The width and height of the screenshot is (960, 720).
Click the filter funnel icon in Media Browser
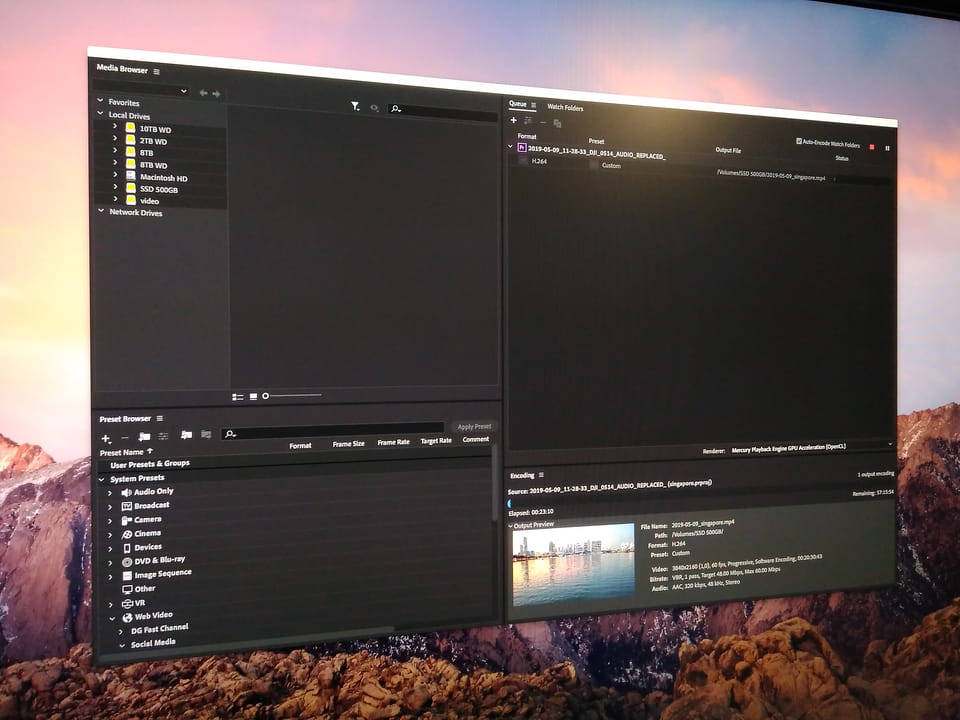(355, 106)
